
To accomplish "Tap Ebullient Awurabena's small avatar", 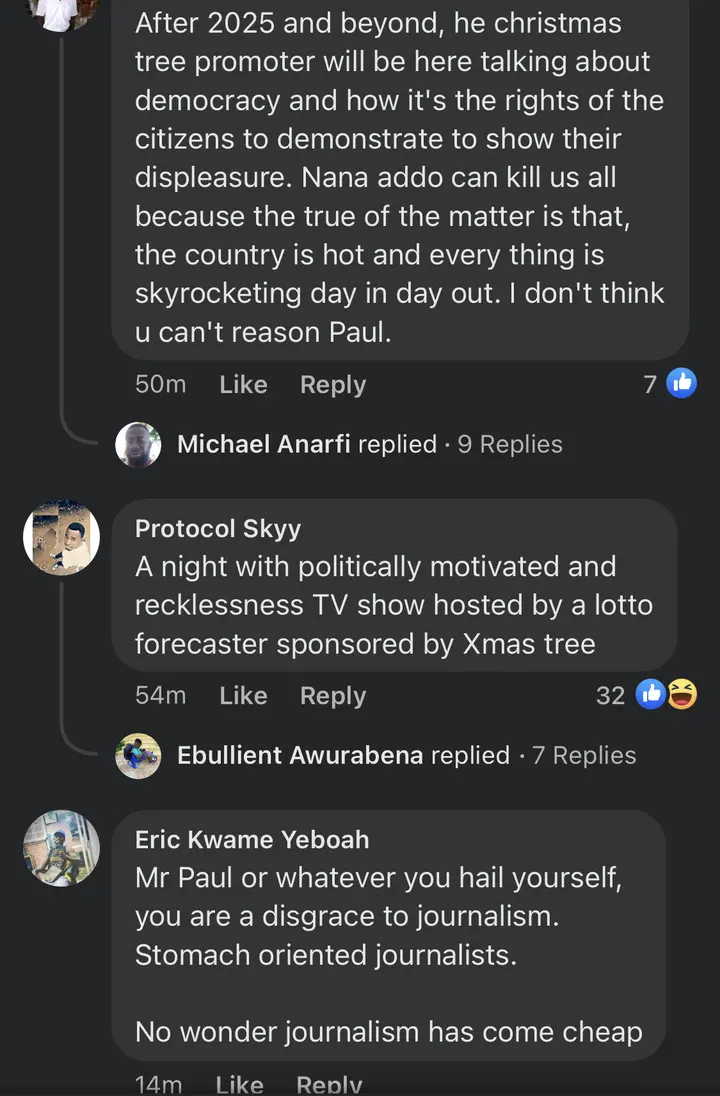I will click(138, 755).
